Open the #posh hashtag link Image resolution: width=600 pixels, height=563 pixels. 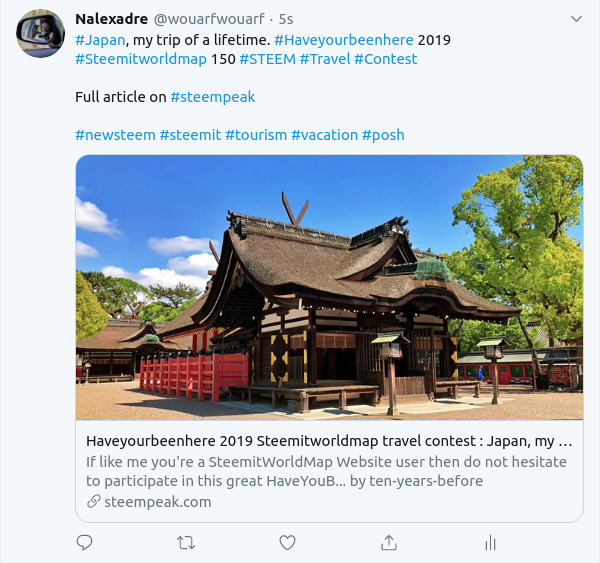click(383, 135)
